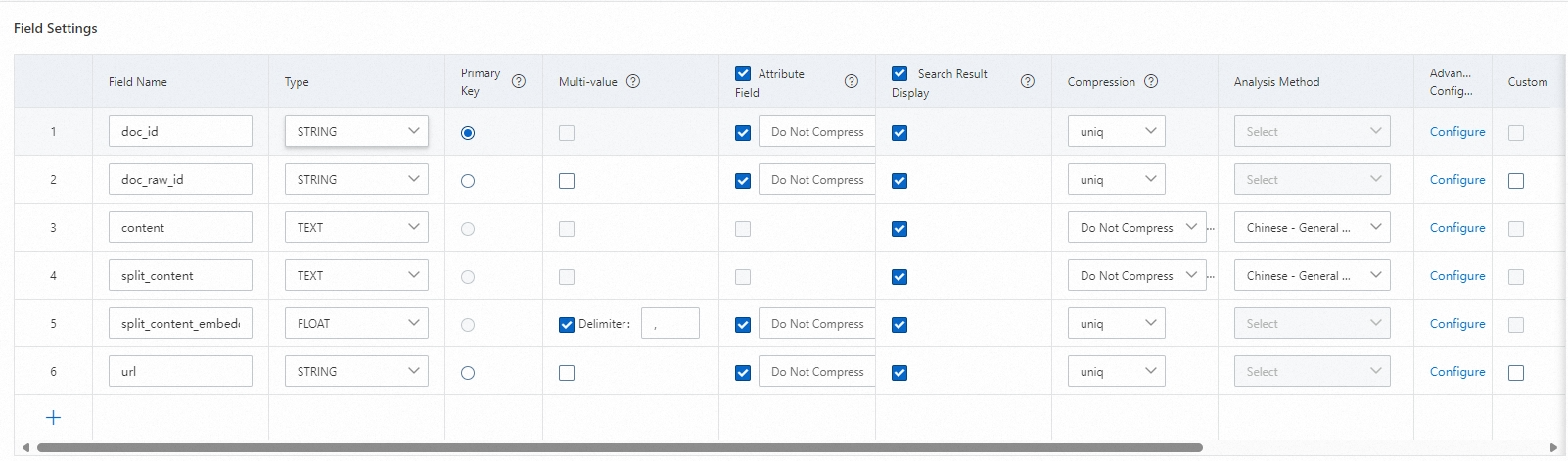Open the Type dropdown for doc_id

coord(356,131)
